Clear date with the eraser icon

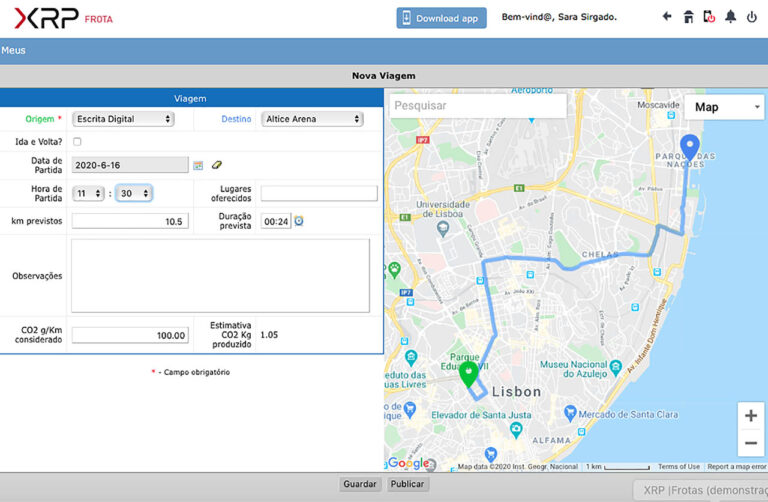point(216,165)
